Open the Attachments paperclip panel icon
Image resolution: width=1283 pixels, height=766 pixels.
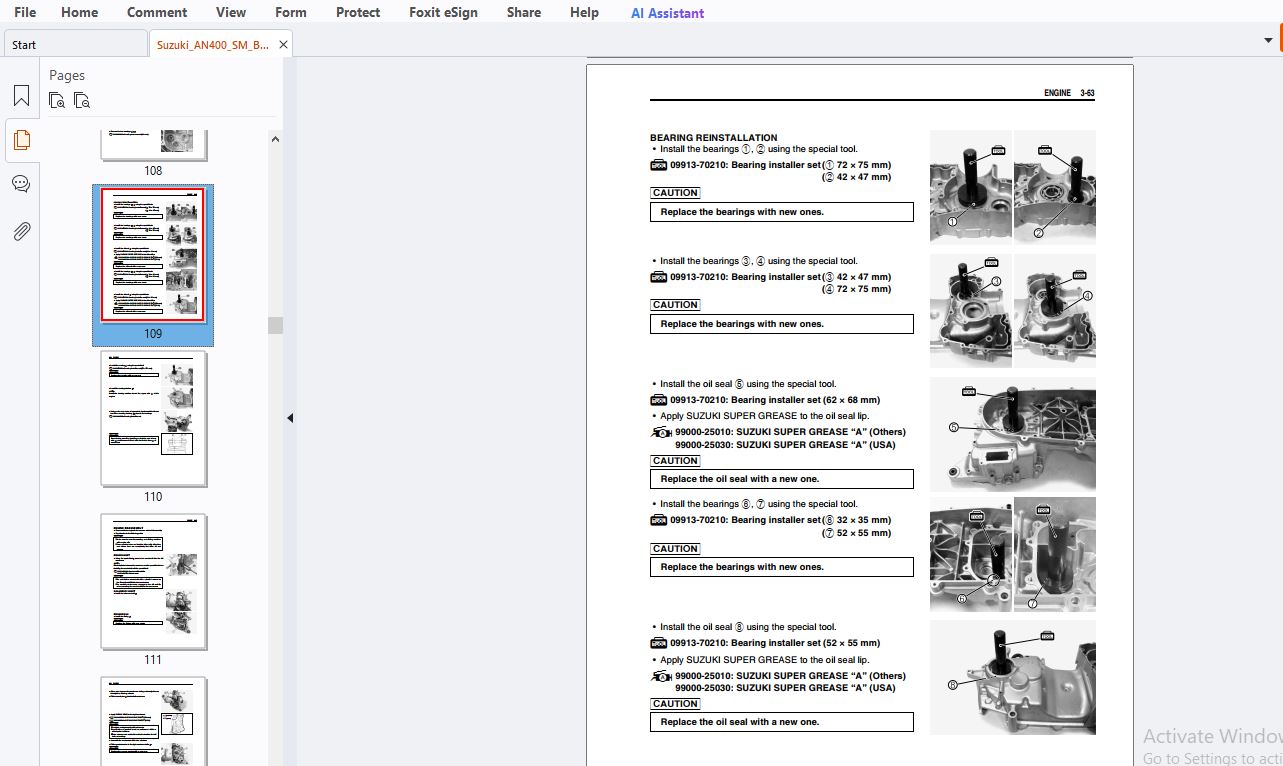tap(21, 231)
